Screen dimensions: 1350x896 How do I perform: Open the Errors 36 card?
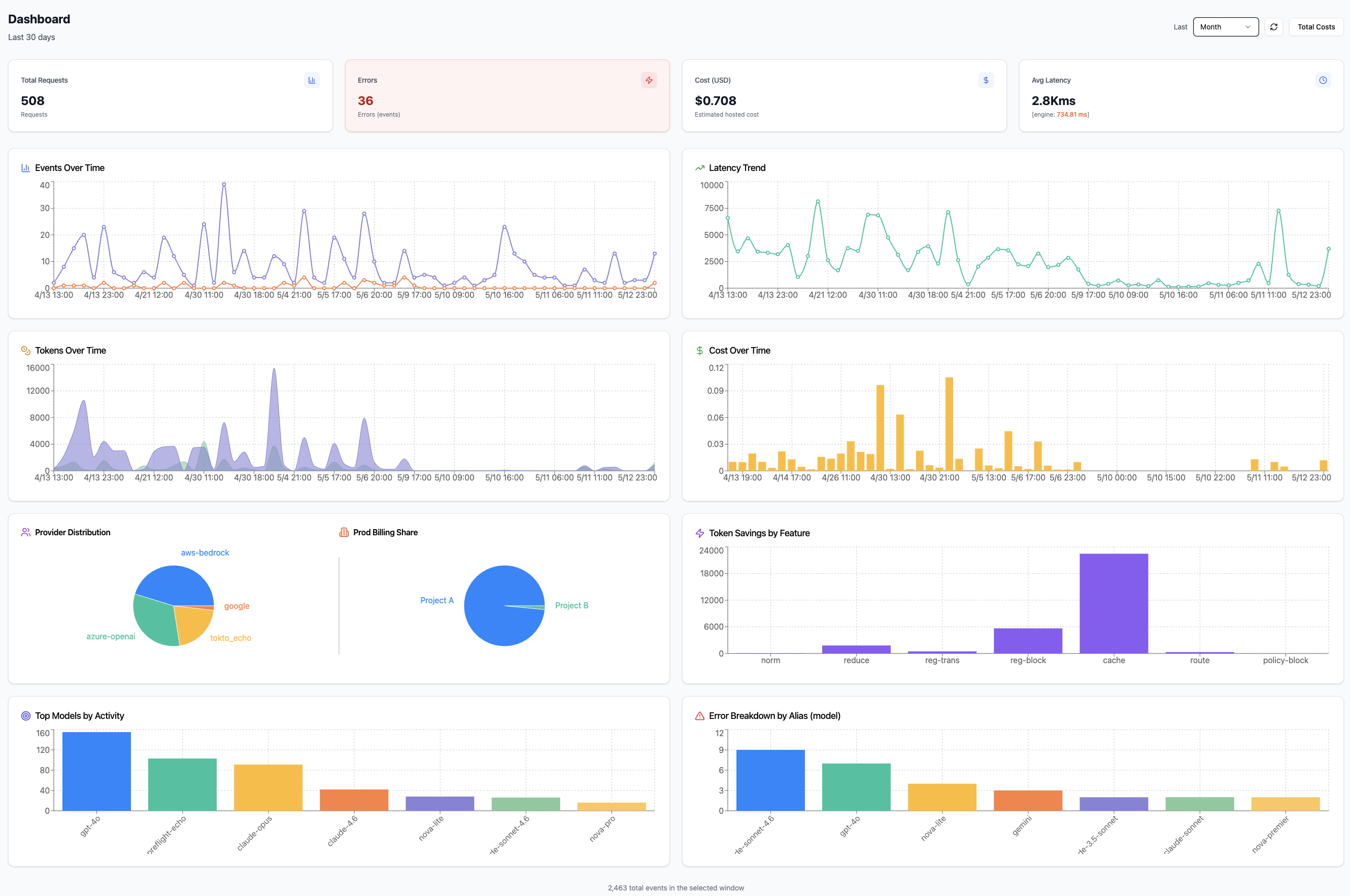point(508,95)
